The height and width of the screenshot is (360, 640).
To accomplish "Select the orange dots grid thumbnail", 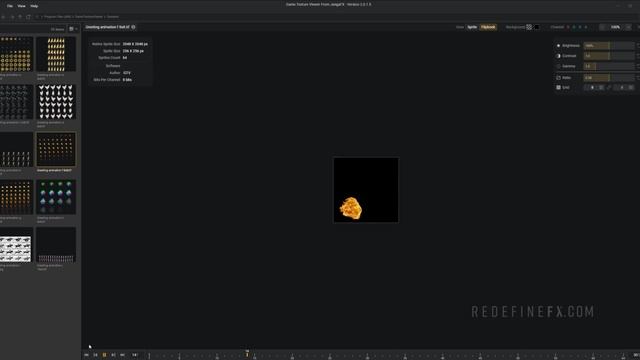I will (16, 197).
